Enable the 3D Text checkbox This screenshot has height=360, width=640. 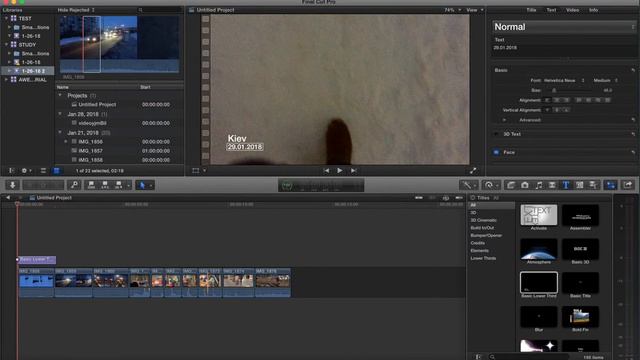[496, 134]
